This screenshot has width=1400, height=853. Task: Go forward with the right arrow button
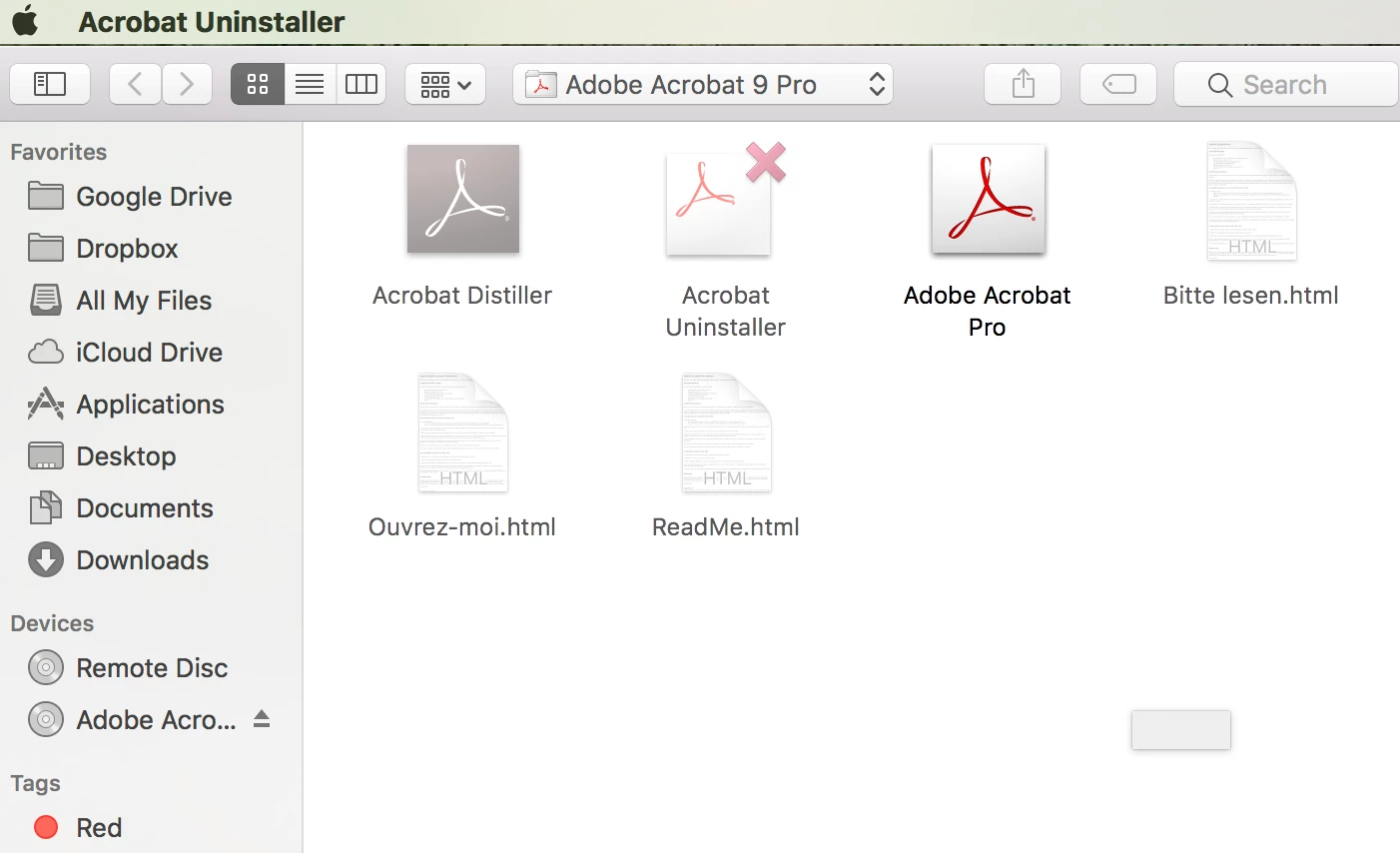pyautogui.click(x=187, y=84)
